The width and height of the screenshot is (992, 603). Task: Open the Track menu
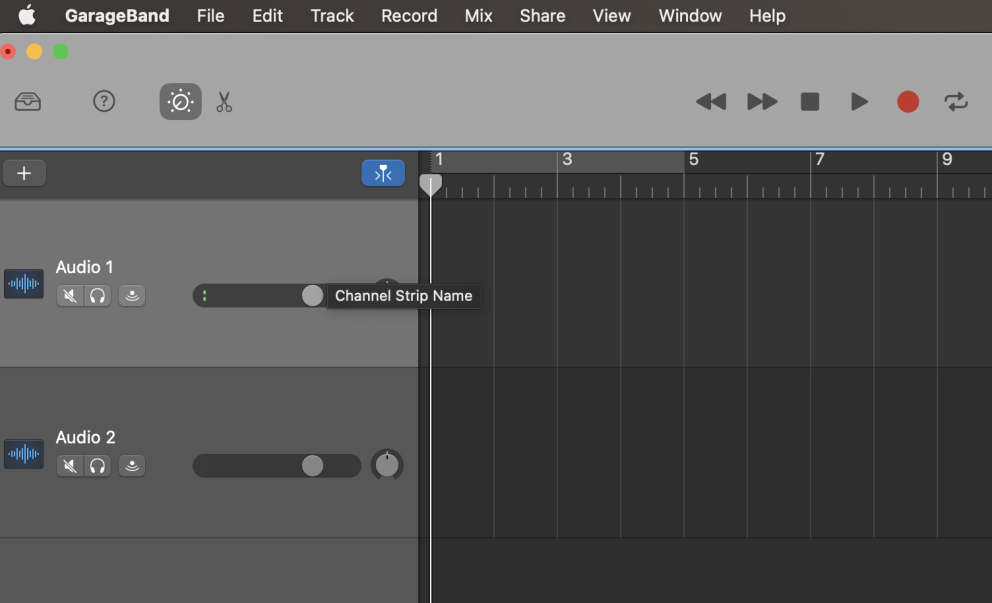point(332,15)
